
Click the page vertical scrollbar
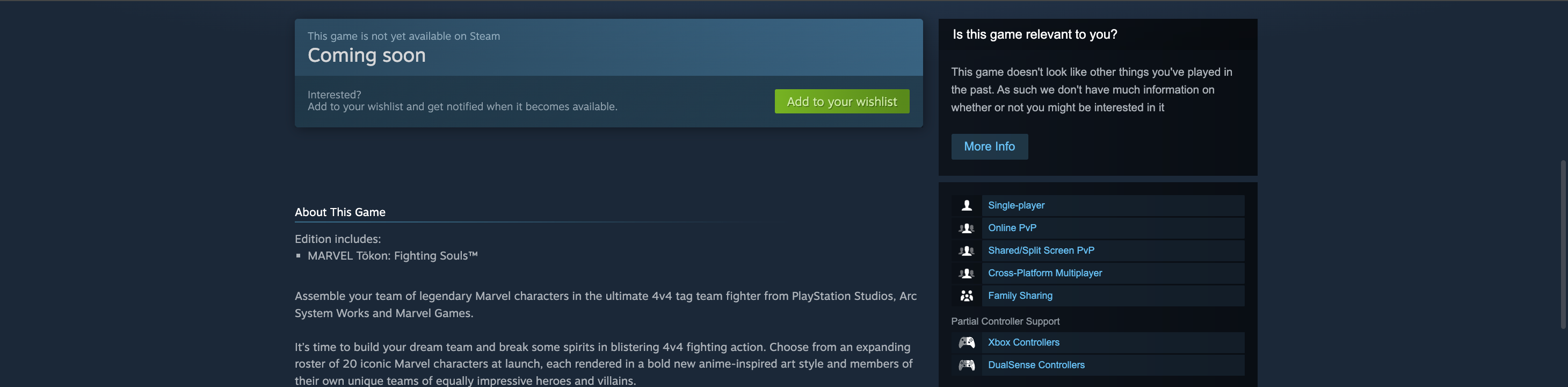(1563, 244)
